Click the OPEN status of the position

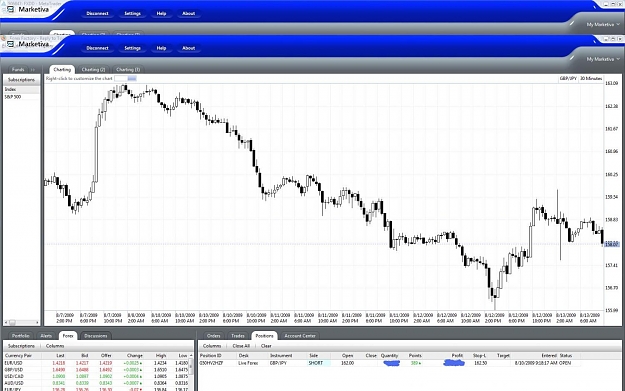[565, 363]
